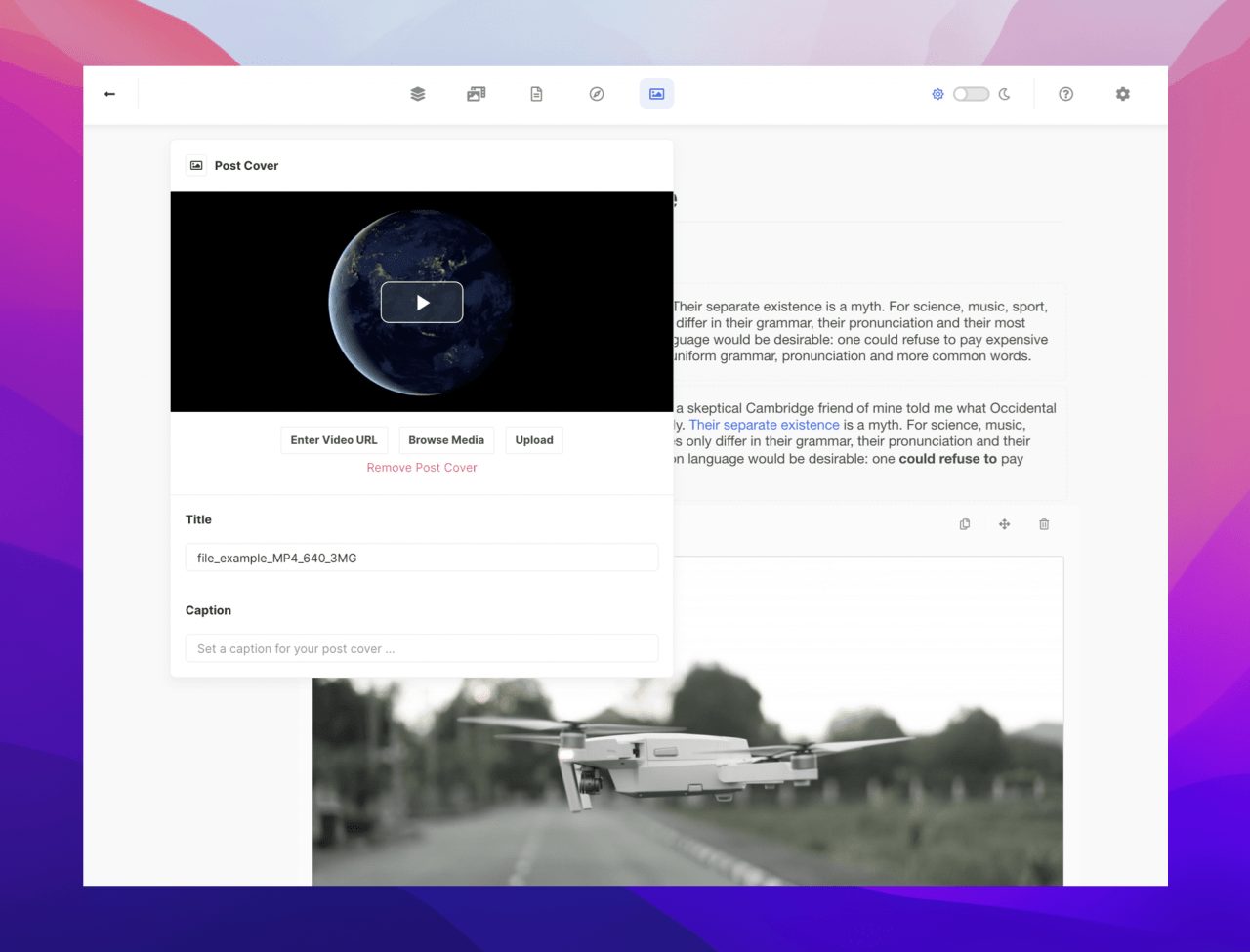The width and height of the screenshot is (1250, 952).
Task: Open the document page icon
Action: pyautogui.click(x=536, y=94)
